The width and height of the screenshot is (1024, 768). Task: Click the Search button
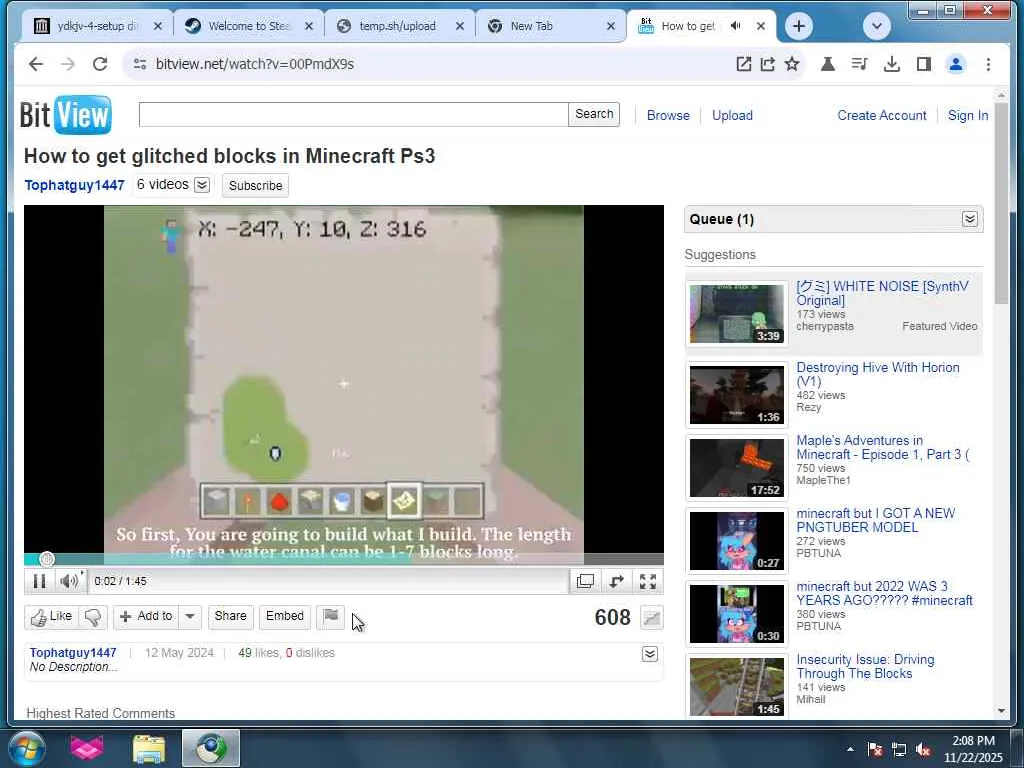pos(594,114)
